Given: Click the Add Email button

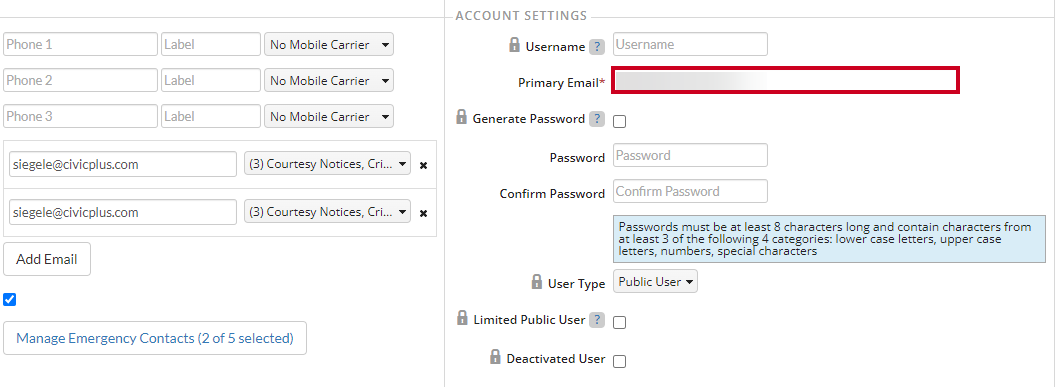Looking at the screenshot, I should 47,259.
